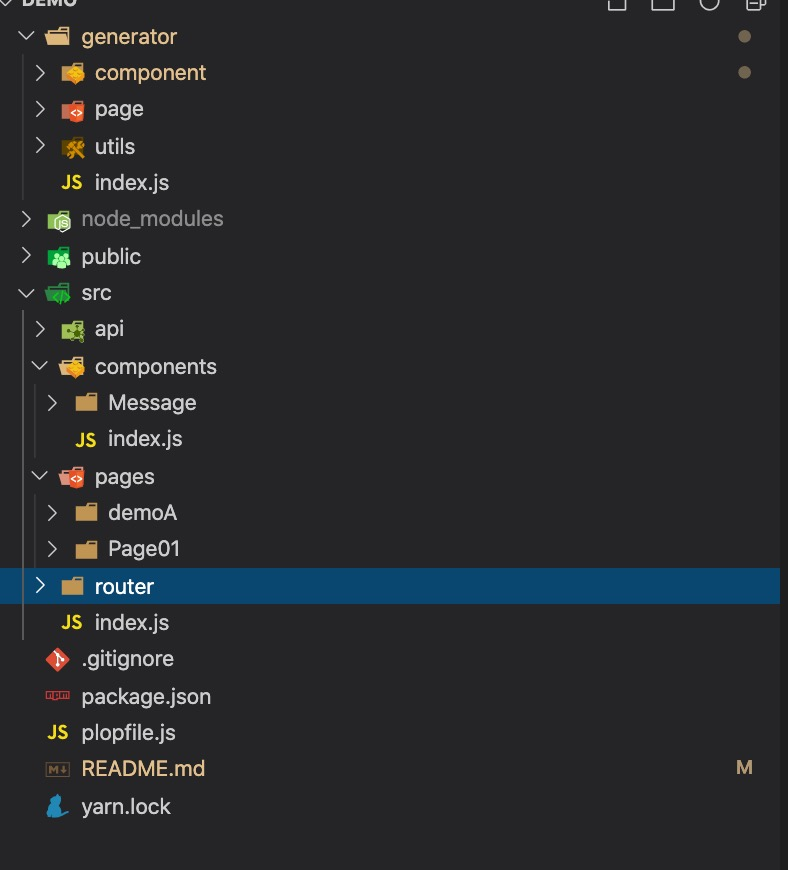Expand the Message folder

coord(53,403)
